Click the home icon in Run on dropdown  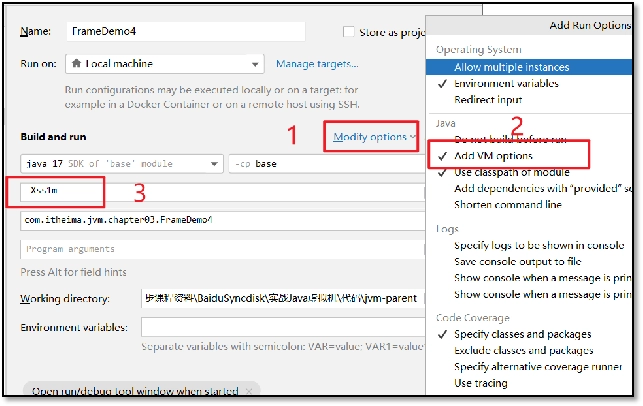76,64
